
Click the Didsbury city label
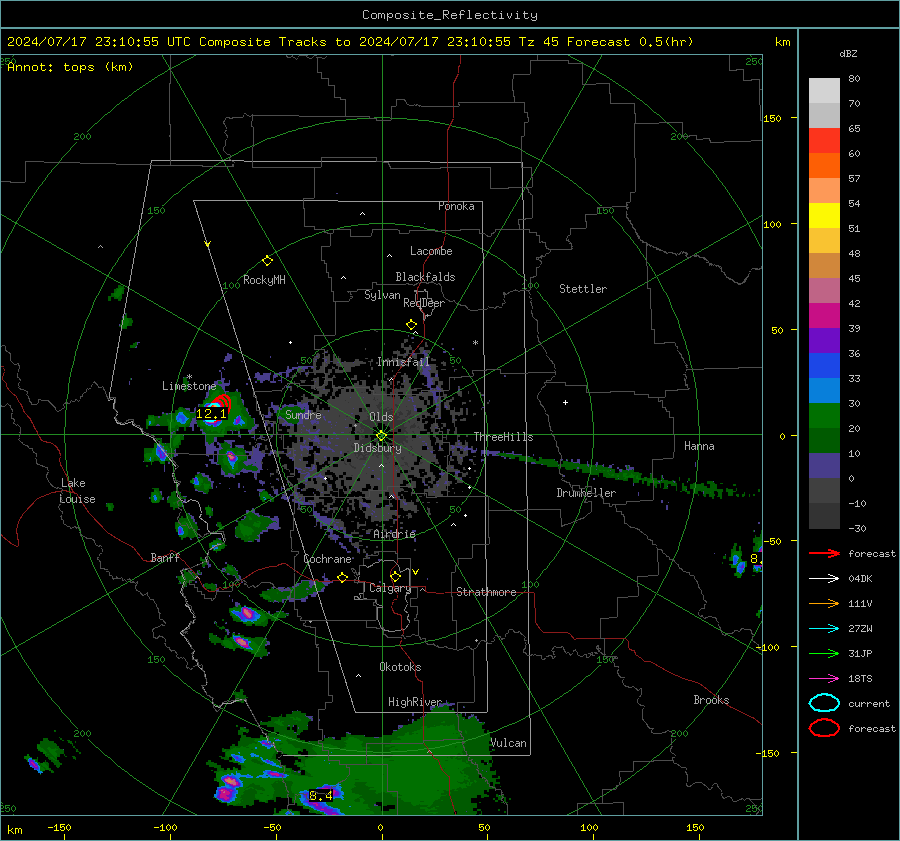[x=377, y=448]
